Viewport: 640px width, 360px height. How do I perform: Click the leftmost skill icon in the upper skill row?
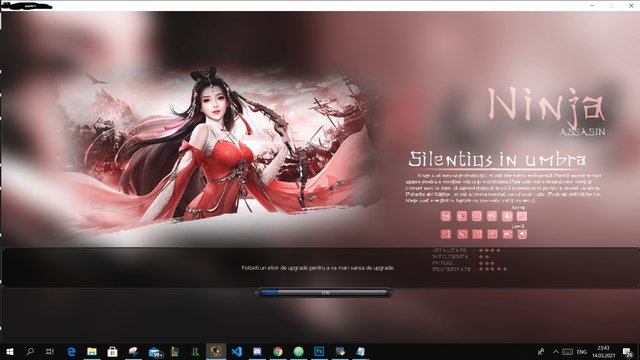point(446,216)
